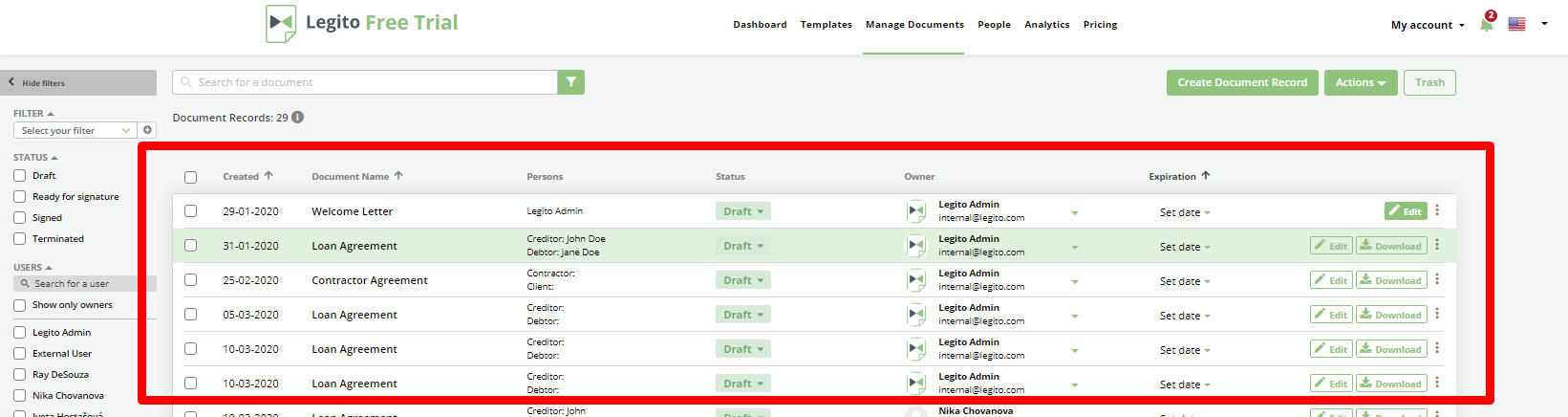Open Set date dropdown for Welcome Letter
1568x417 pixels.
tap(1185, 212)
